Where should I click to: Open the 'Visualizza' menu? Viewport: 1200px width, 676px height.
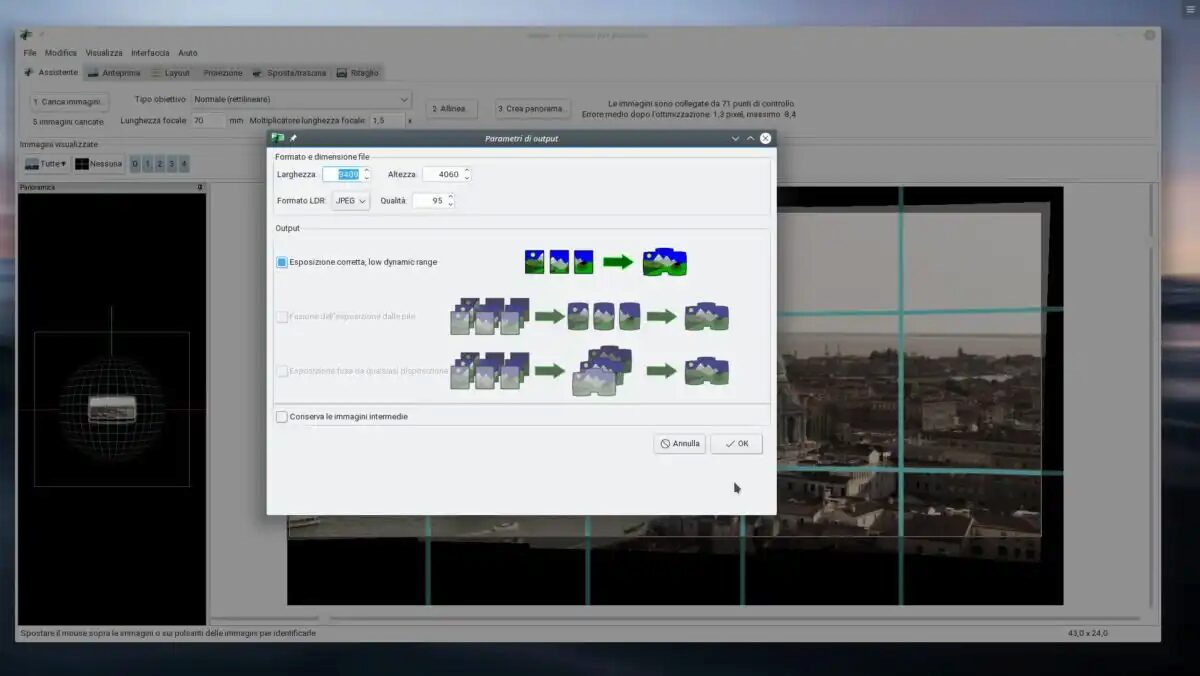[x=104, y=53]
